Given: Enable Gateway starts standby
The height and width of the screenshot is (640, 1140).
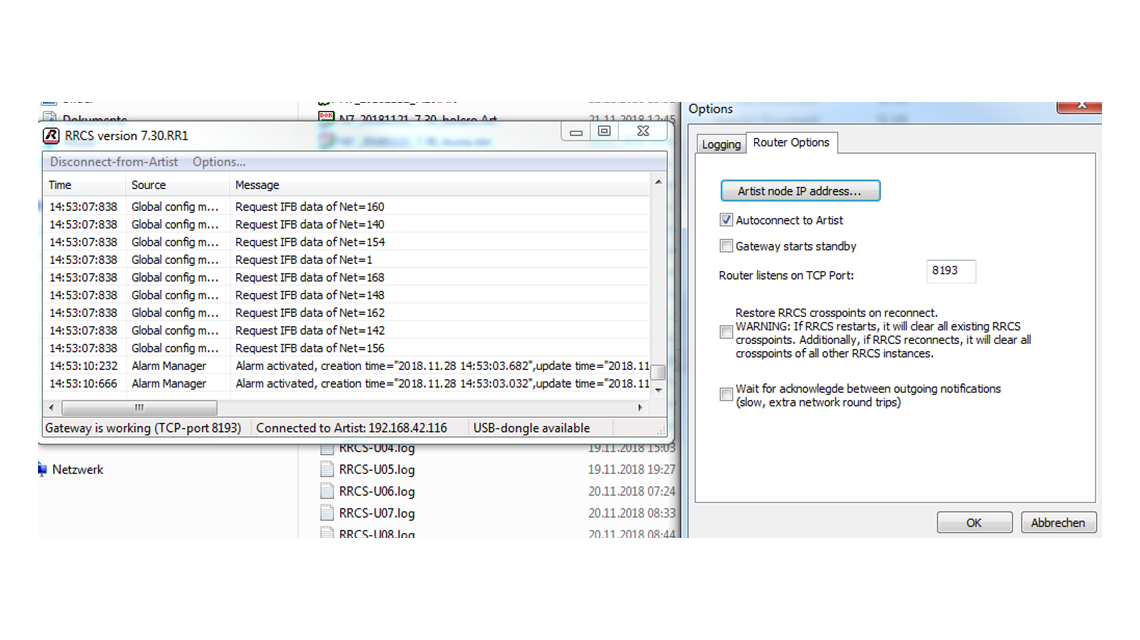Looking at the screenshot, I should pyautogui.click(x=726, y=246).
